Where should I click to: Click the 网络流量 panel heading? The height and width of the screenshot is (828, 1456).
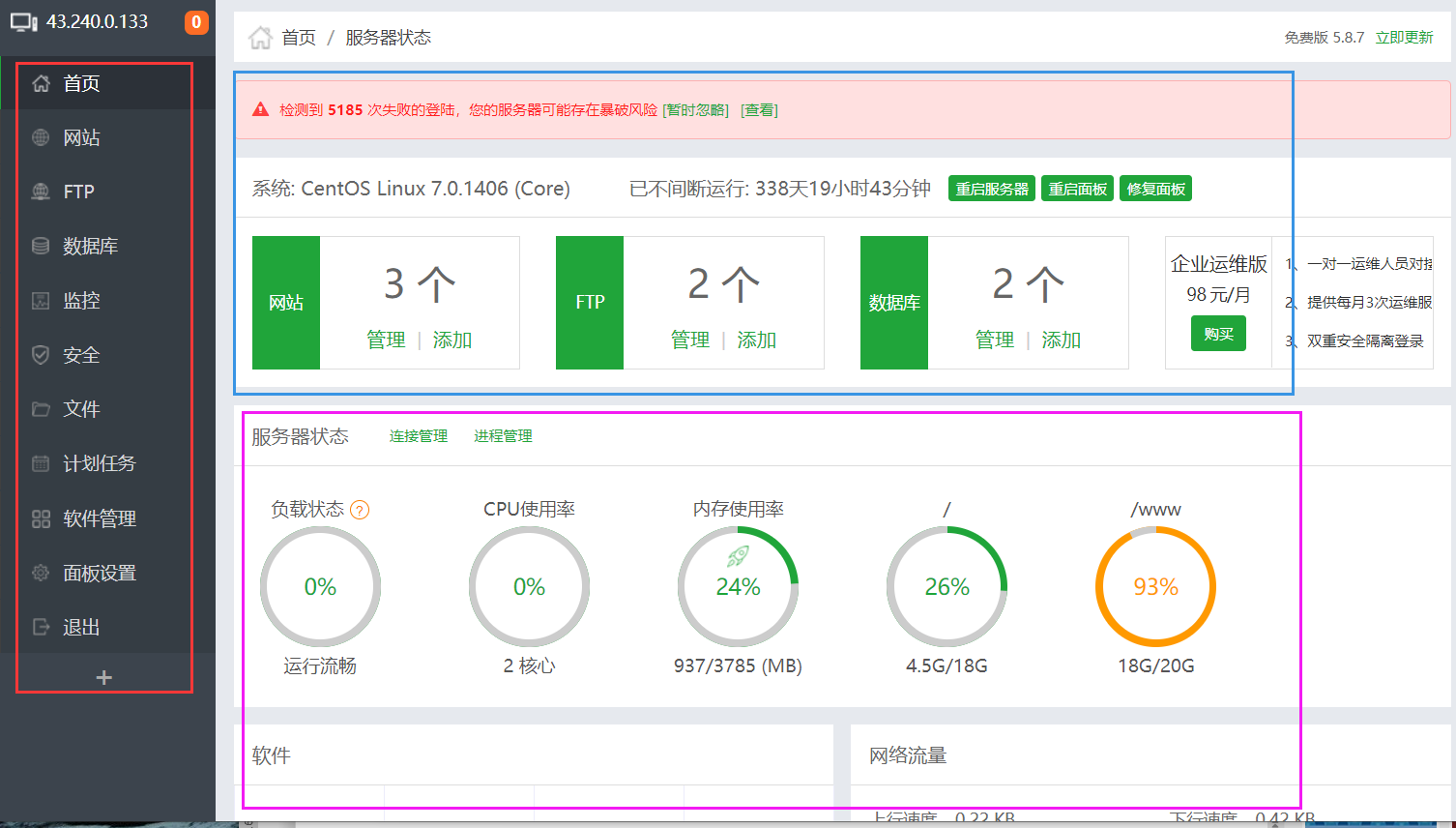(907, 755)
